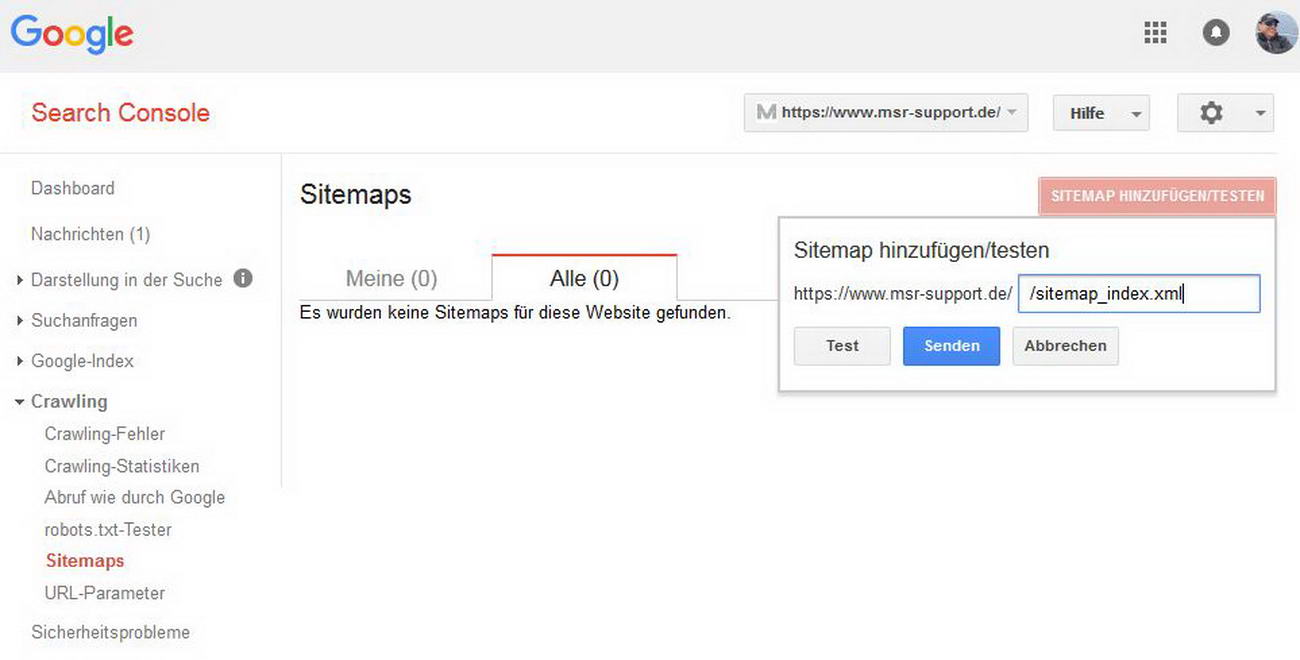
Task: Go to Crawling-Fehler page
Action: coord(105,434)
